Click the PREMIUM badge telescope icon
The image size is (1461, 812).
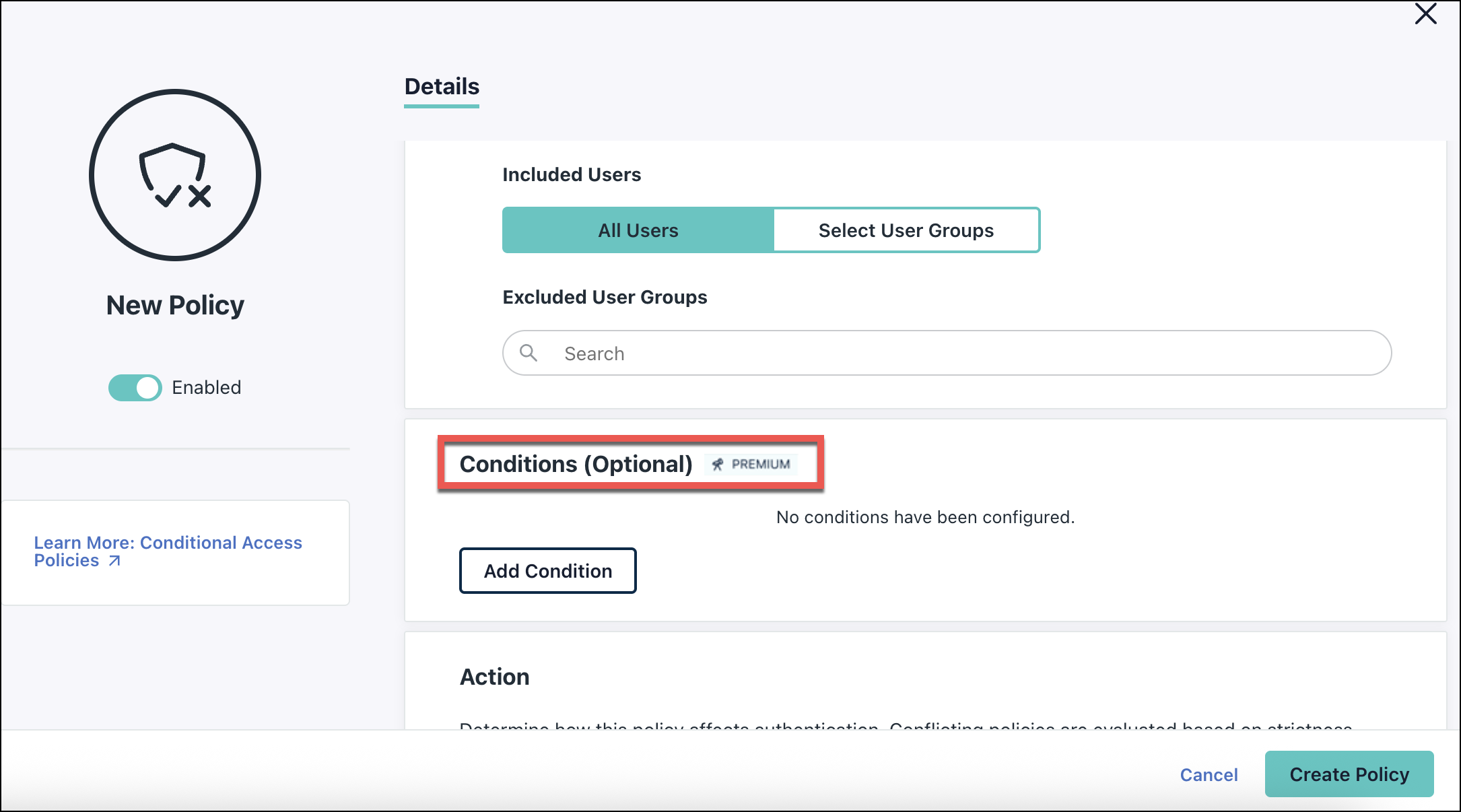point(717,464)
